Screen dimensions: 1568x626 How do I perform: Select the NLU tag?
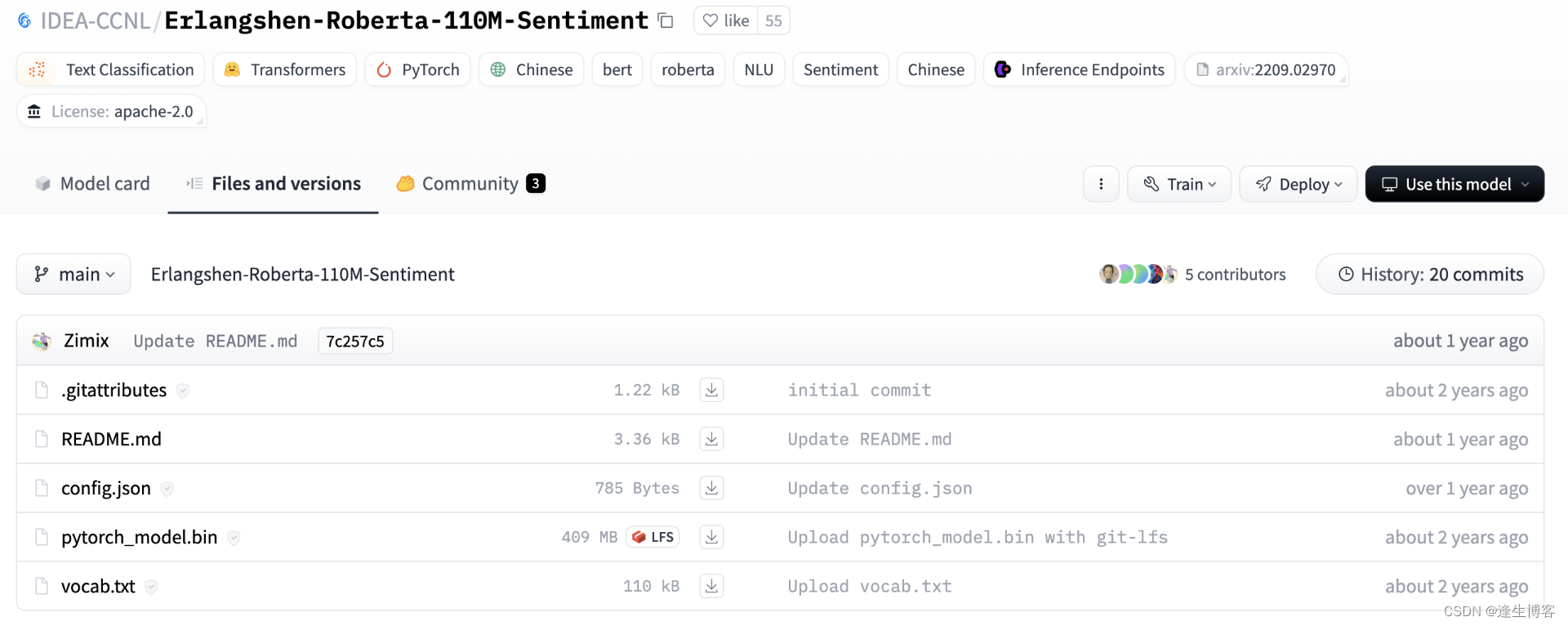tap(759, 69)
